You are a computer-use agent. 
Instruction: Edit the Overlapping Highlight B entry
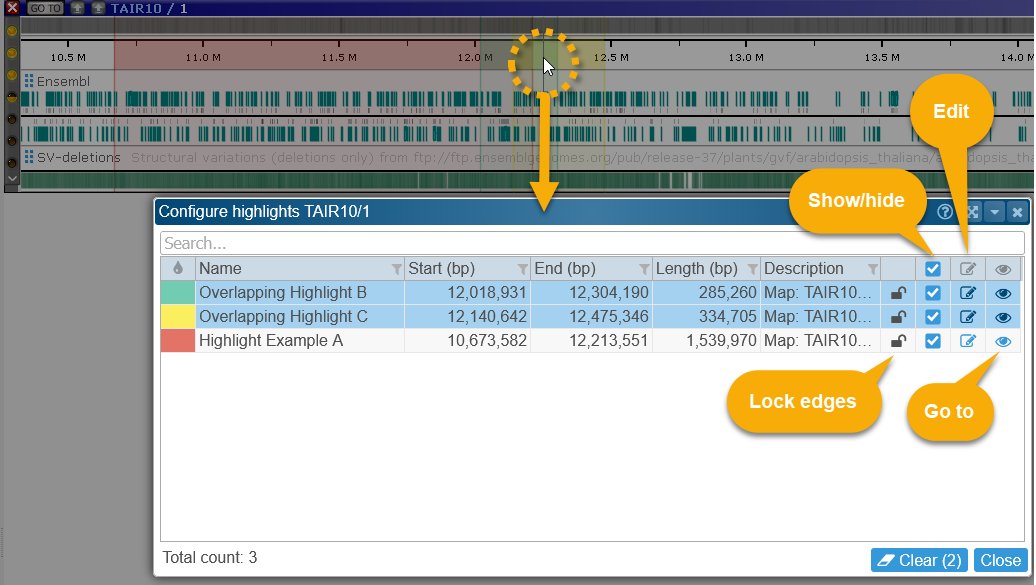968,293
